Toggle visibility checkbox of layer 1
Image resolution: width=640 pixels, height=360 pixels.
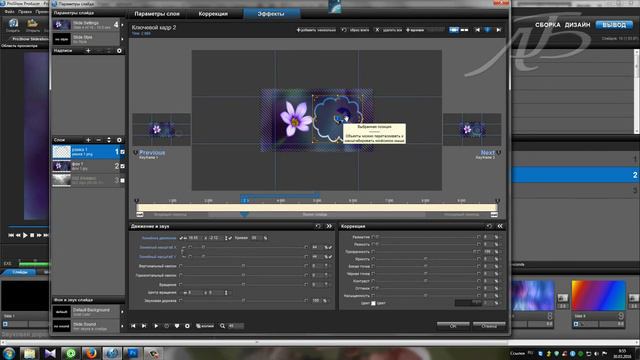tap(122, 152)
